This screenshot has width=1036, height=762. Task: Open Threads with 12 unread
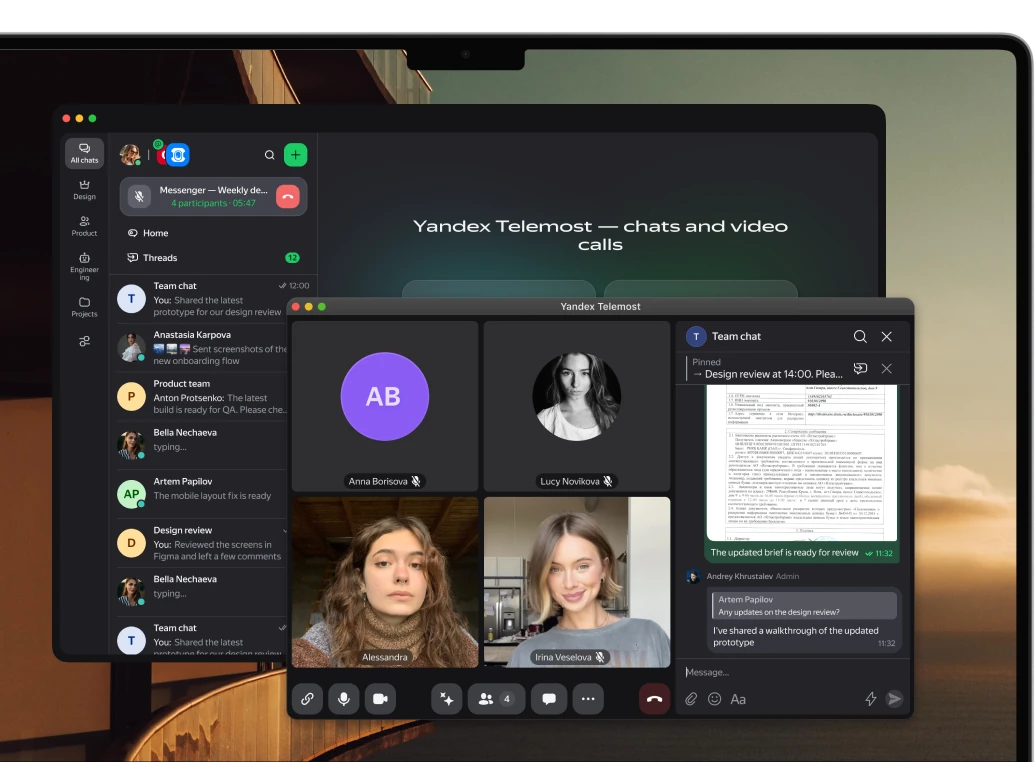click(x=213, y=258)
